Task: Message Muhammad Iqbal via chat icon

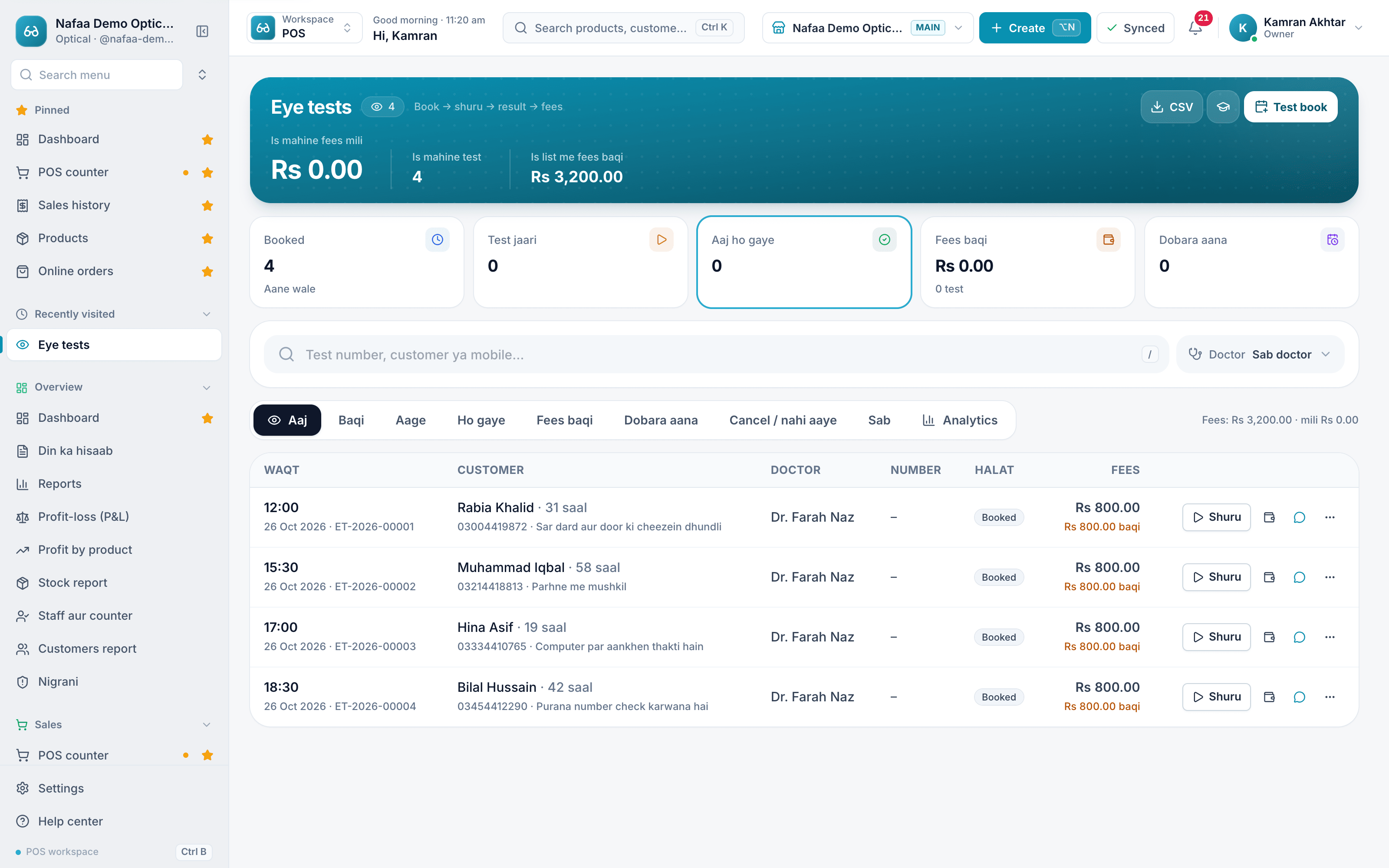Action: click(1300, 577)
